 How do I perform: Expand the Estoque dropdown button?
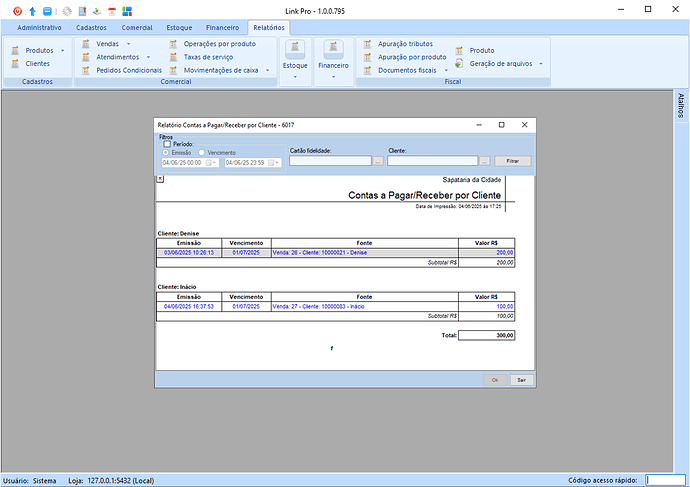coord(295,75)
